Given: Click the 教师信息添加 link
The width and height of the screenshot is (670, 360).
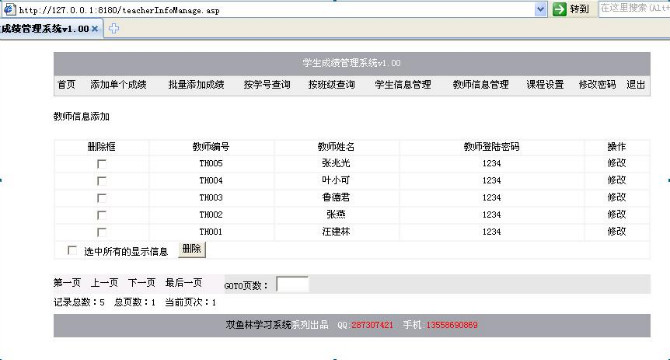Looking at the screenshot, I should coord(82,116).
